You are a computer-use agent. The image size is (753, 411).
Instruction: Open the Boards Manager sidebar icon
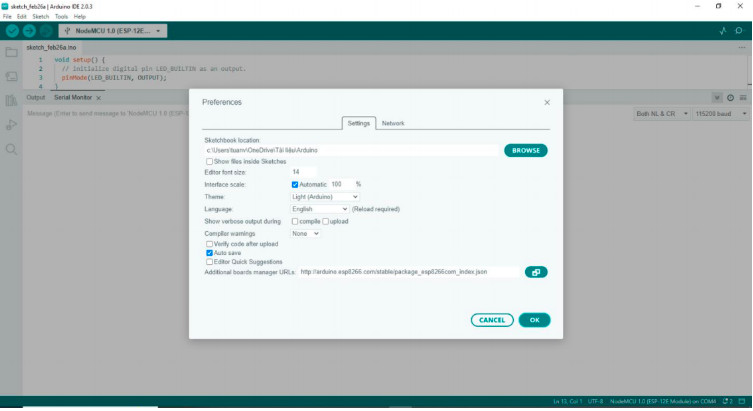tap(12, 76)
